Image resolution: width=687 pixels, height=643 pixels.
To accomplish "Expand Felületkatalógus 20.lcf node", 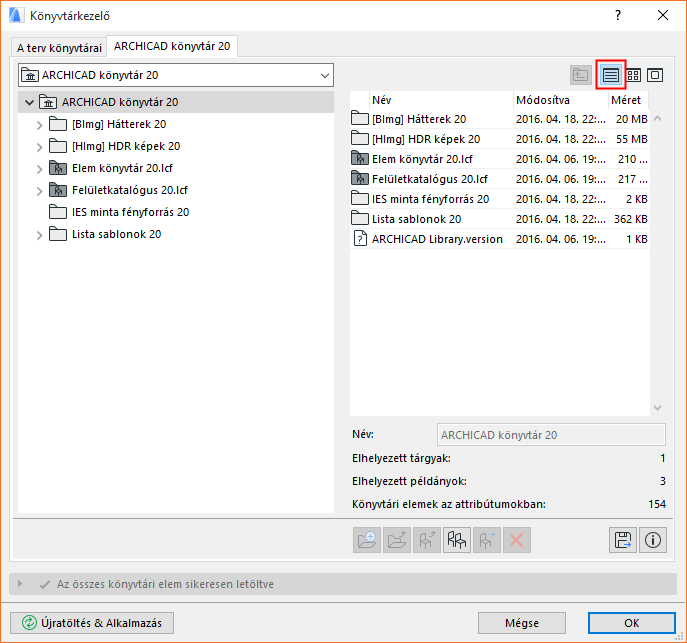I will (39, 191).
